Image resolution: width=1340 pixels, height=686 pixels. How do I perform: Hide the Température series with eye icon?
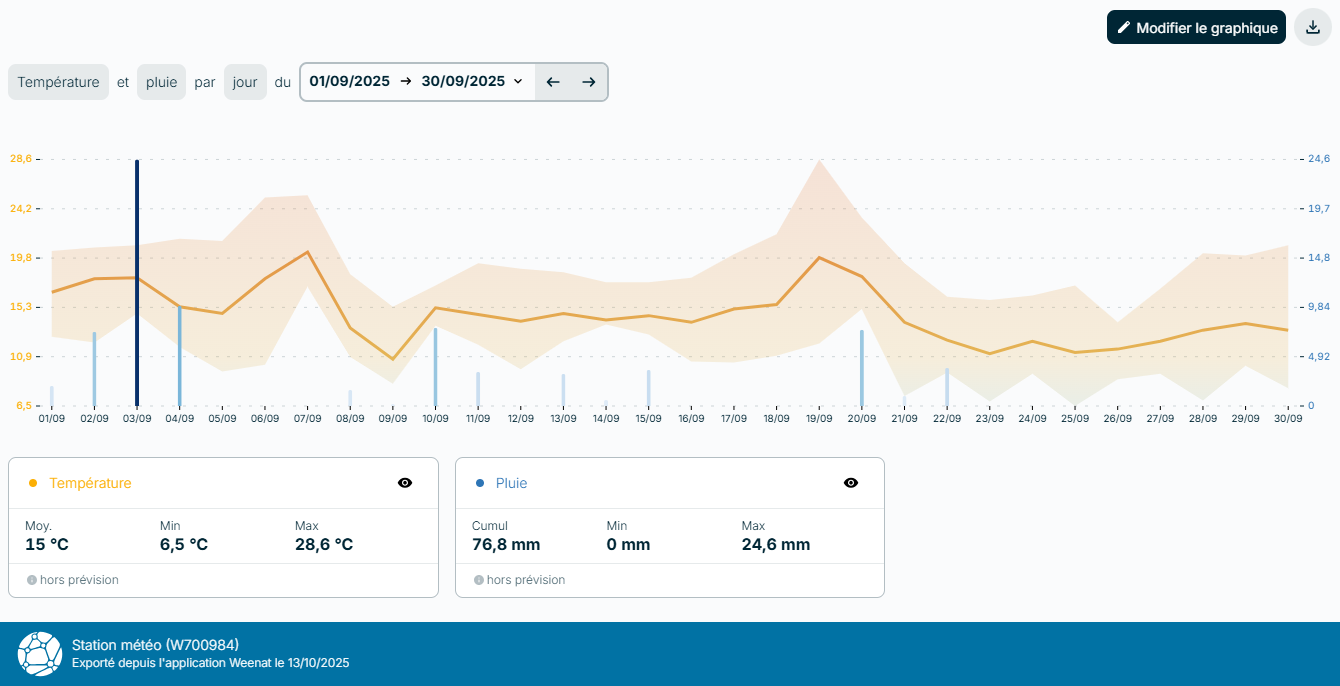[x=405, y=483]
